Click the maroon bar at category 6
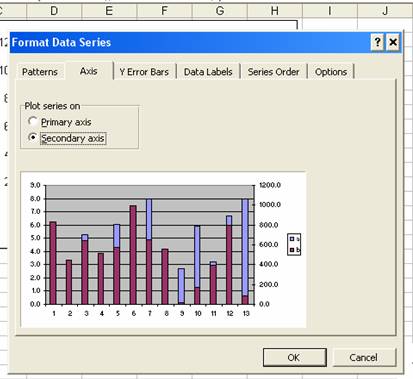The image size is (413, 379). pyautogui.click(x=133, y=255)
